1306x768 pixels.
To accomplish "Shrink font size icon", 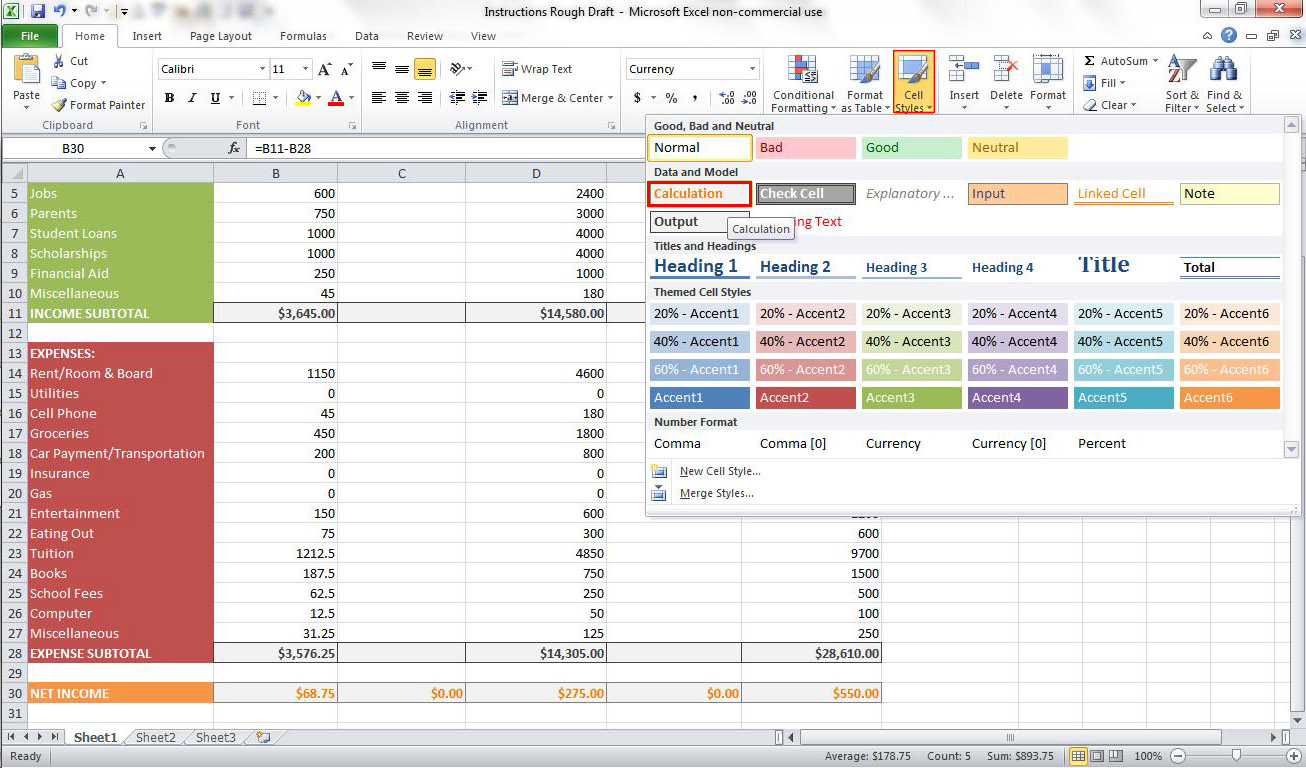I will click(x=346, y=69).
